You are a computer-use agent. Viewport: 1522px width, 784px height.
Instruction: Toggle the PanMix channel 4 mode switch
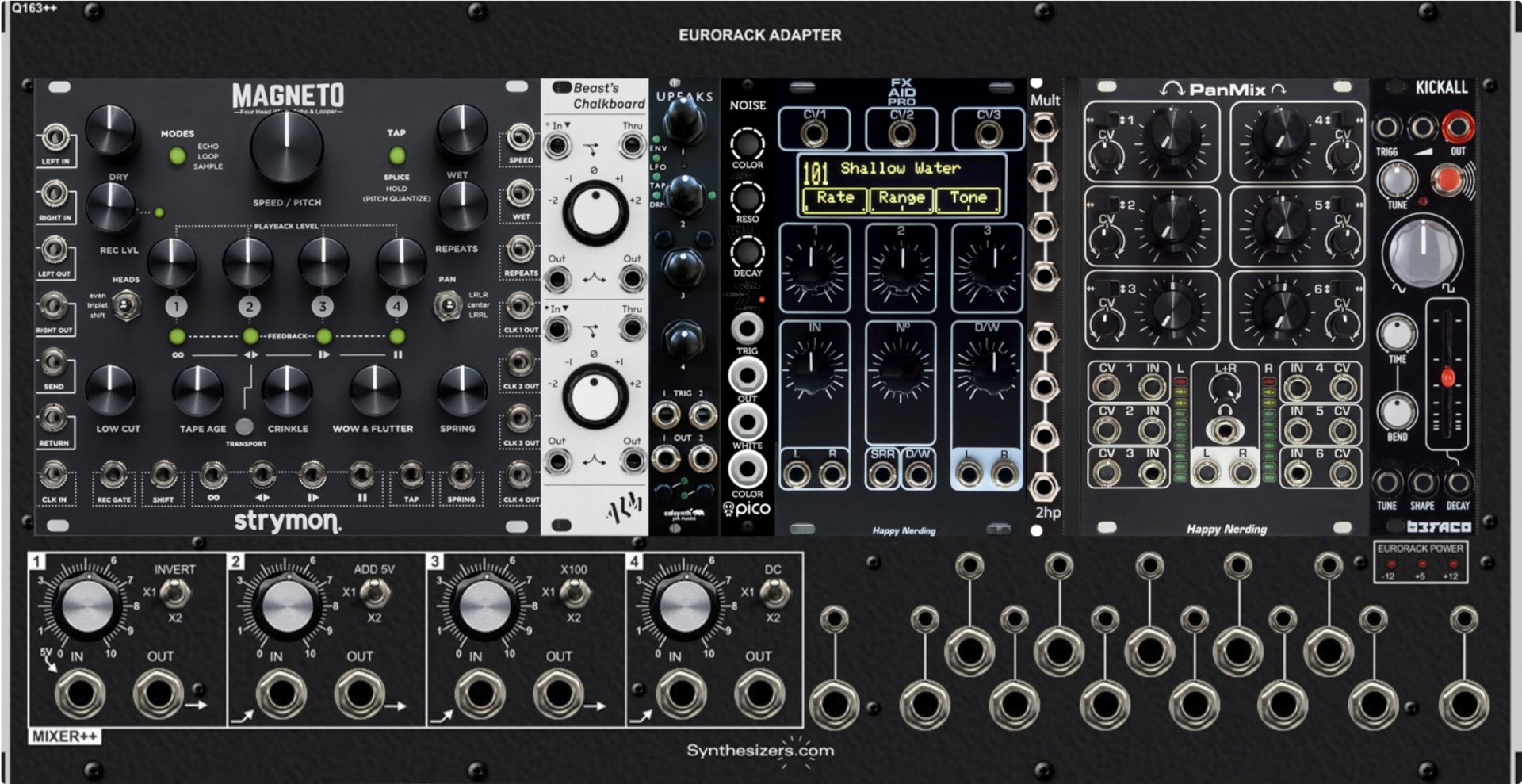coord(1341,119)
